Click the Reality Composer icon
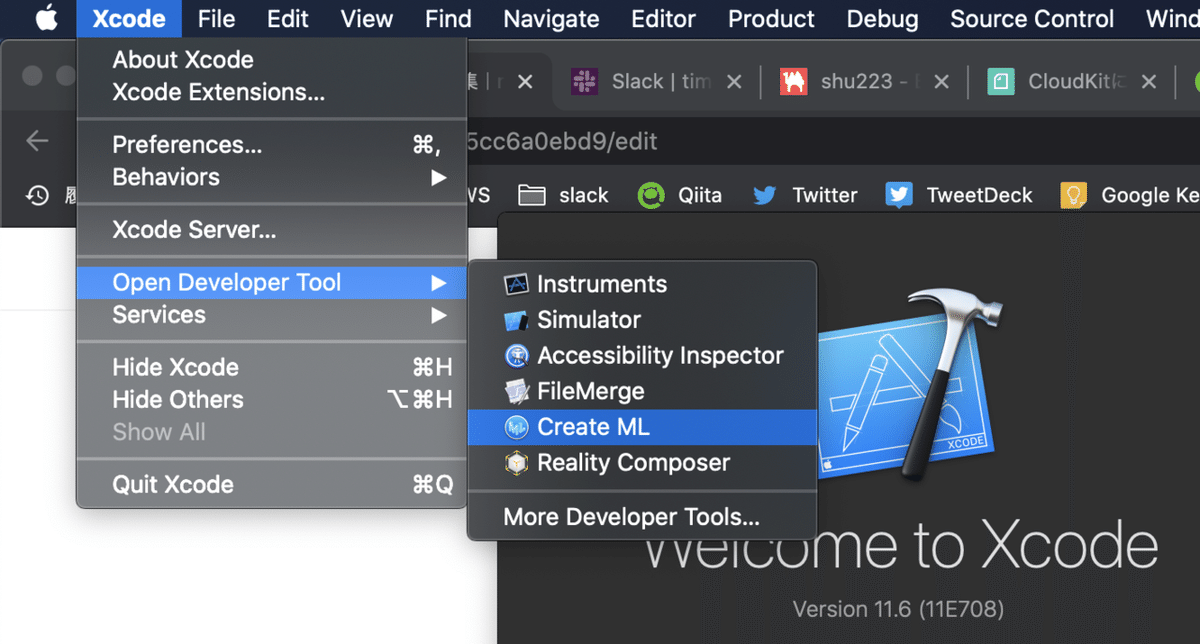1200x644 pixels. tap(516, 463)
